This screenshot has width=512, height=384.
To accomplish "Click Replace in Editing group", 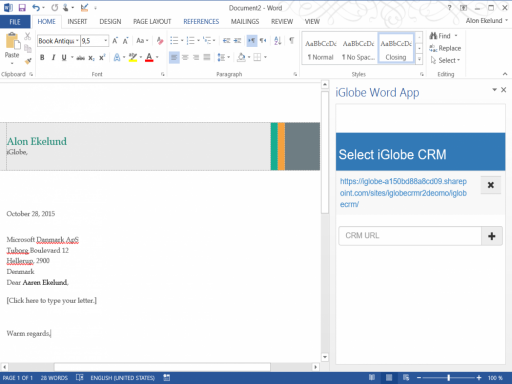I will click(445, 48).
